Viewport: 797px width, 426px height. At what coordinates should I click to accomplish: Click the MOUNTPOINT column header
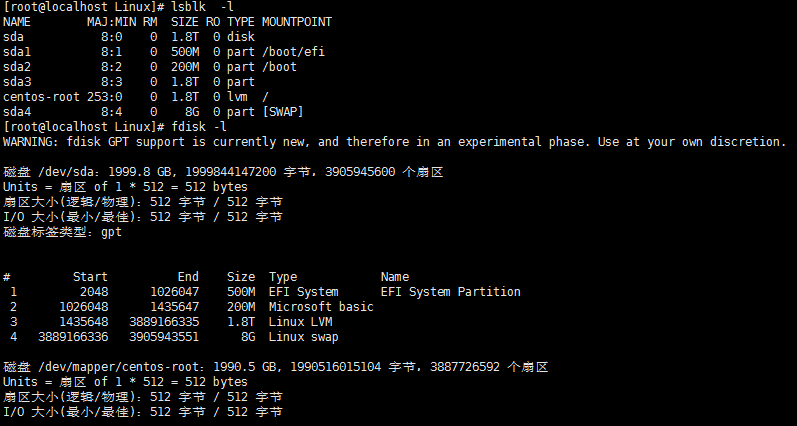(x=297, y=21)
